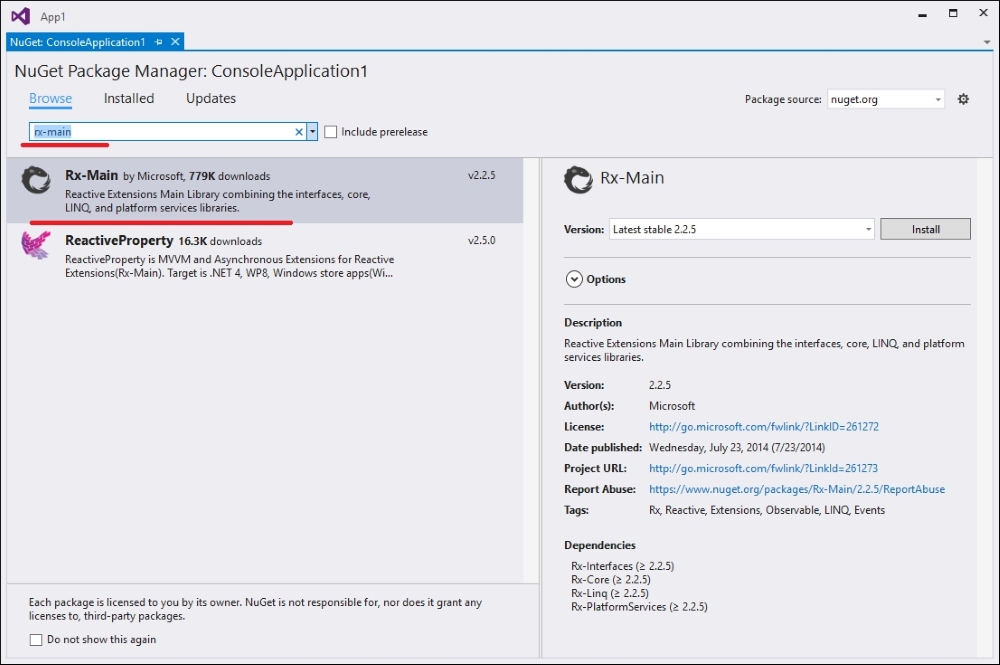Open the Package source dropdown

click(886, 99)
